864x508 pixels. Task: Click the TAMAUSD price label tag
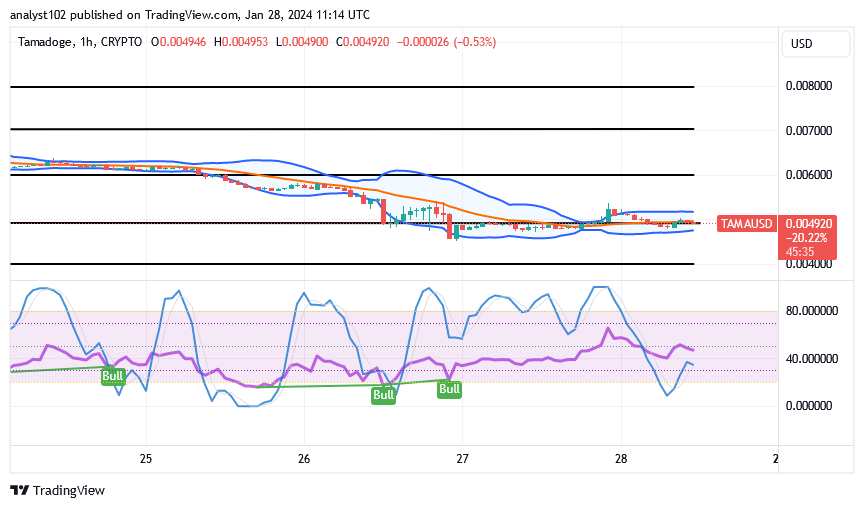click(x=747, y=224)
